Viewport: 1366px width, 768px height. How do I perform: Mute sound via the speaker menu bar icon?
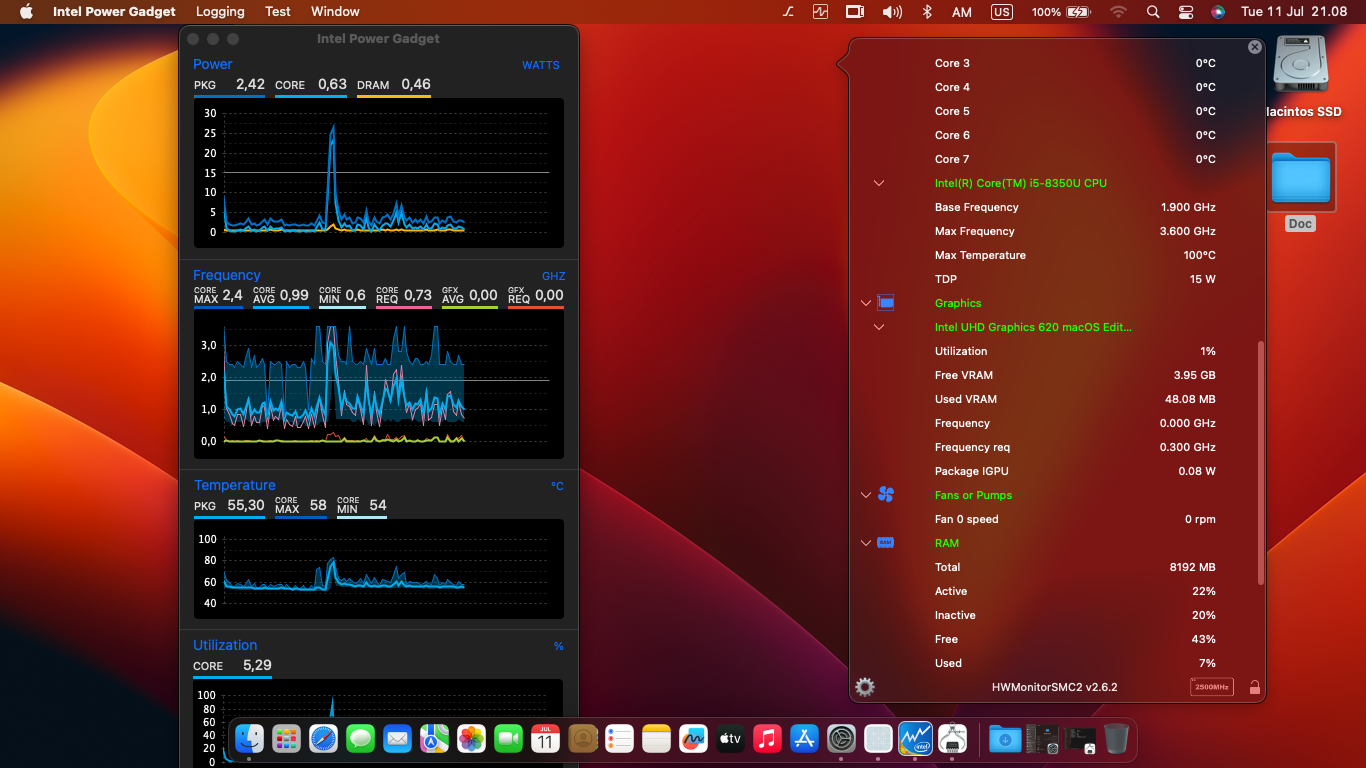(x=890, y=12)
